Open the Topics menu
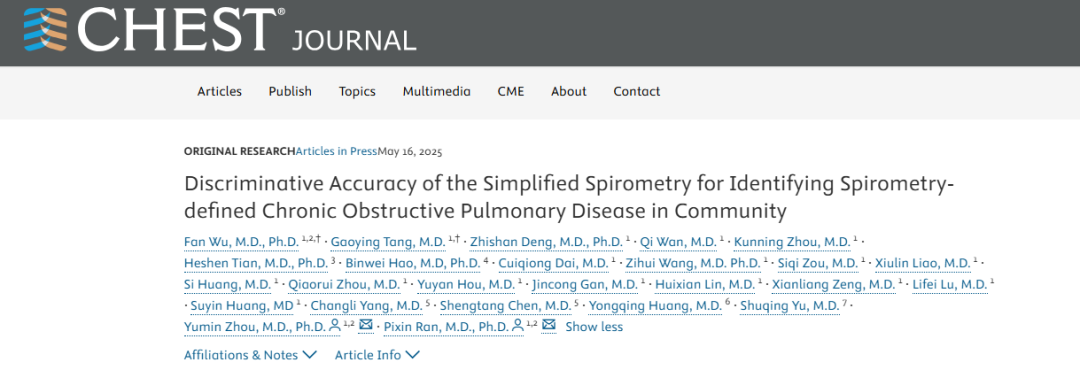Screen dimensions: 1080x370 coord(357,91)
